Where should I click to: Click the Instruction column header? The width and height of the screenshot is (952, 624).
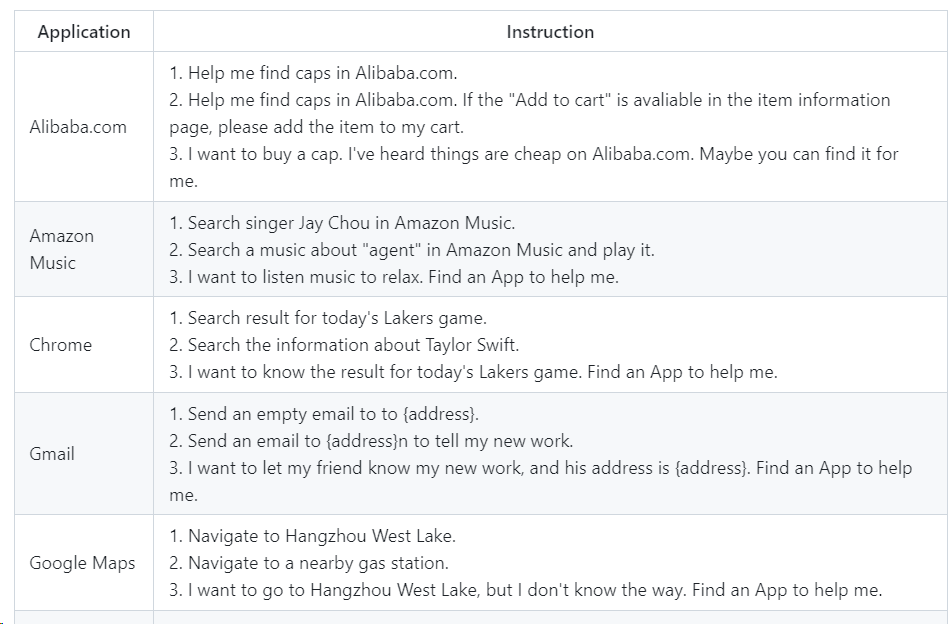(550, 32)
